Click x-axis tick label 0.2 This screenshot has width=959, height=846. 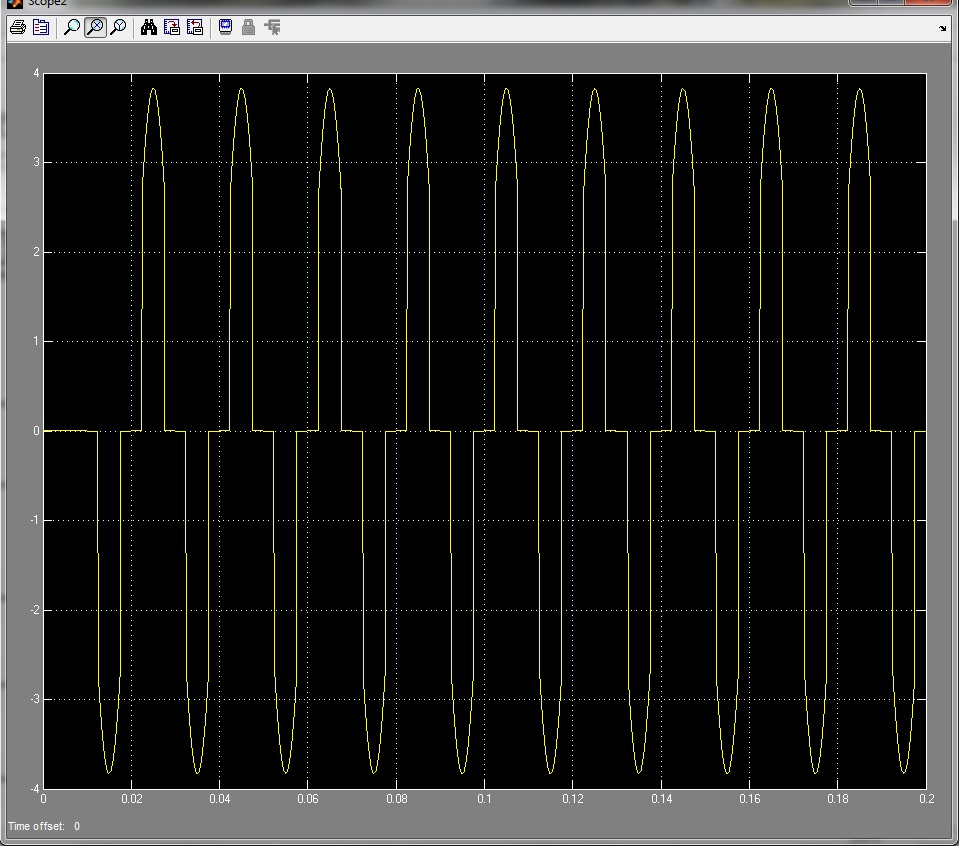[x=927, y=799]
